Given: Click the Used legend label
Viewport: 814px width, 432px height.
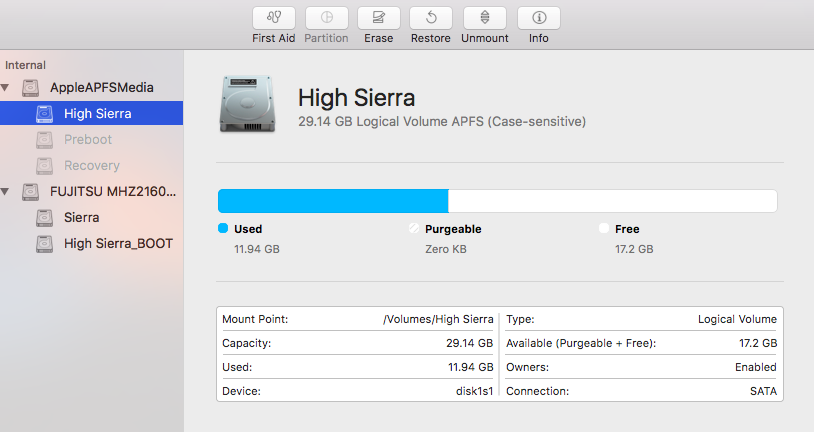Looking at the screenshot, I should [248, 229].
